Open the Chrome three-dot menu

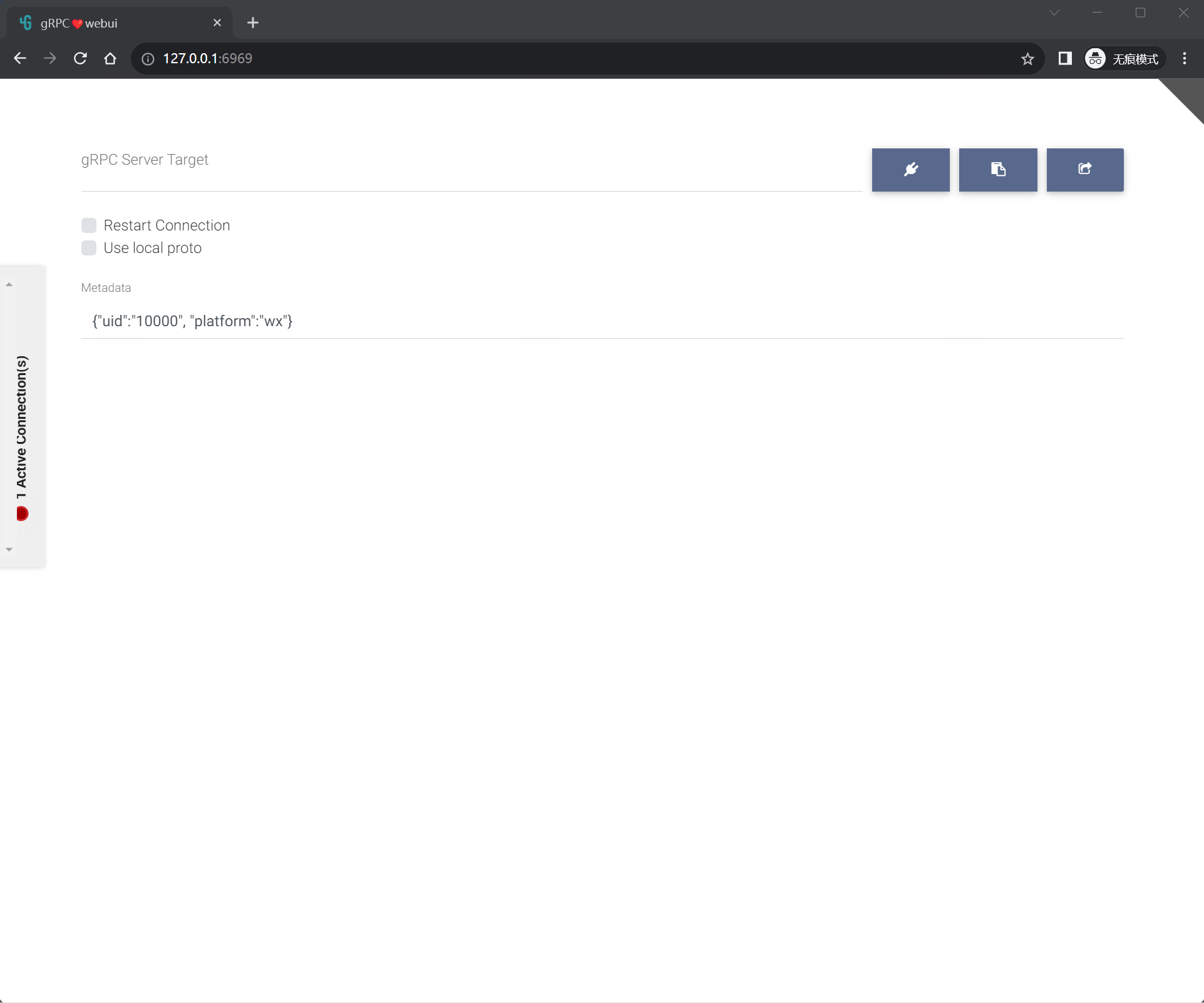(1184, 59)
